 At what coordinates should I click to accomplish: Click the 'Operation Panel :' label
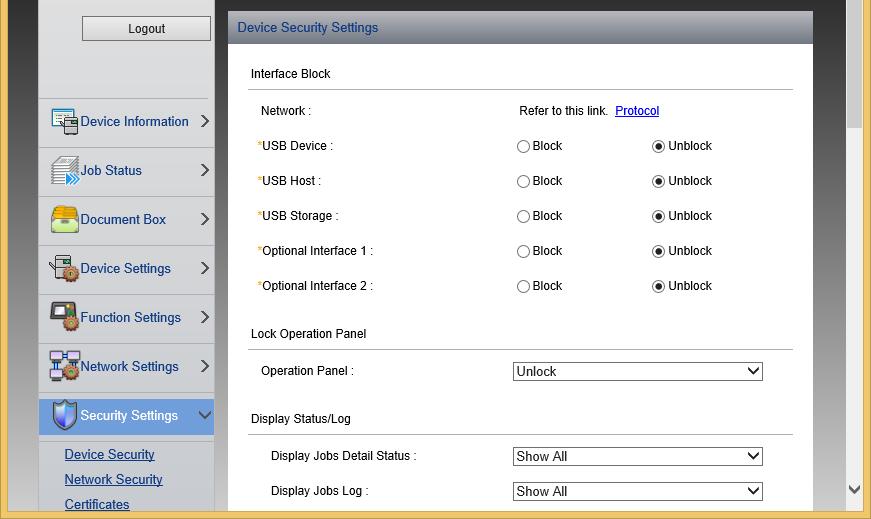tap(307, 371)
